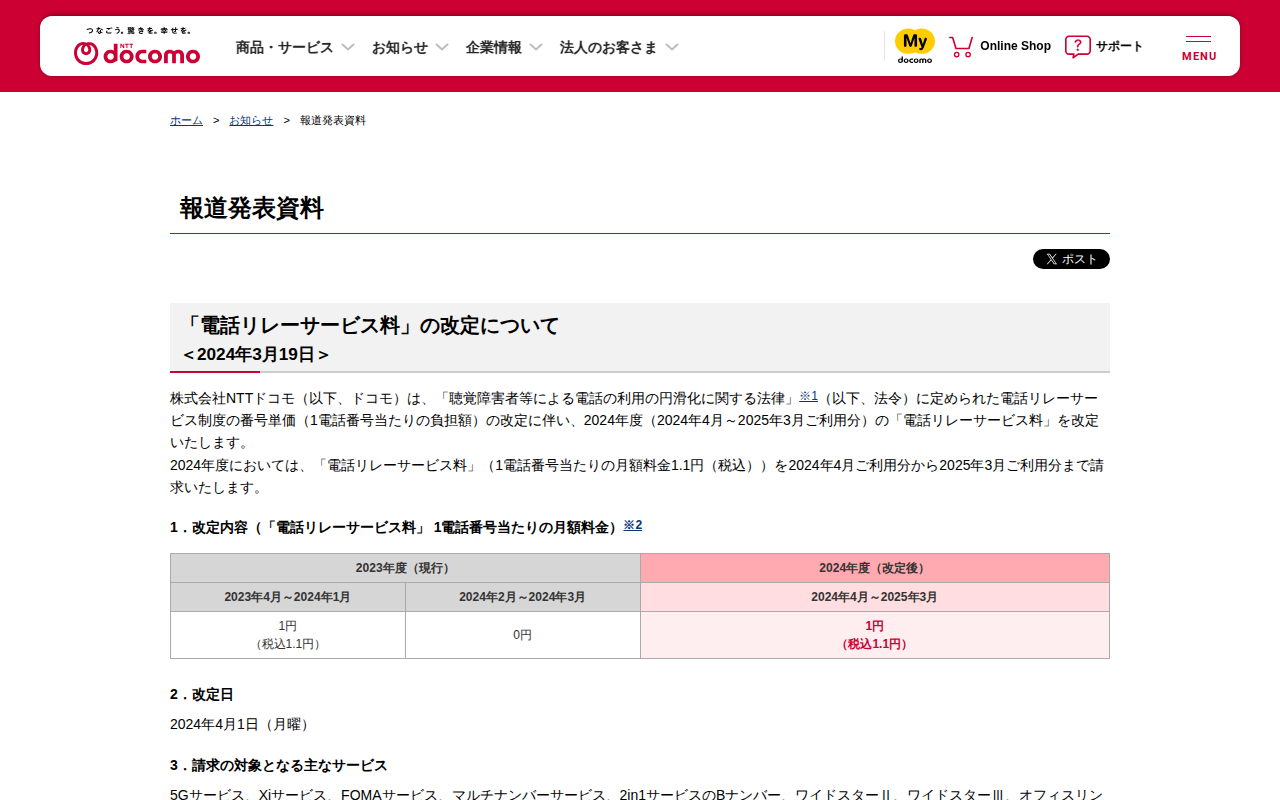Click the support question mark icon
The width and height of the screenshot is (1280, 800).
point(1077,46)
